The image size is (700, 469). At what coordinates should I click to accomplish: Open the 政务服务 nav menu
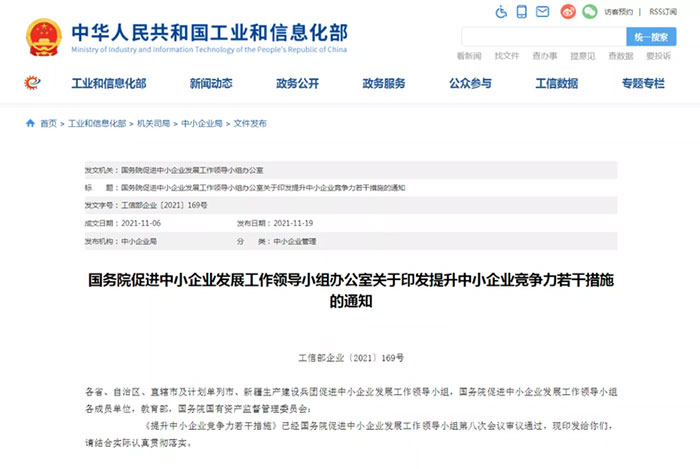384,83
